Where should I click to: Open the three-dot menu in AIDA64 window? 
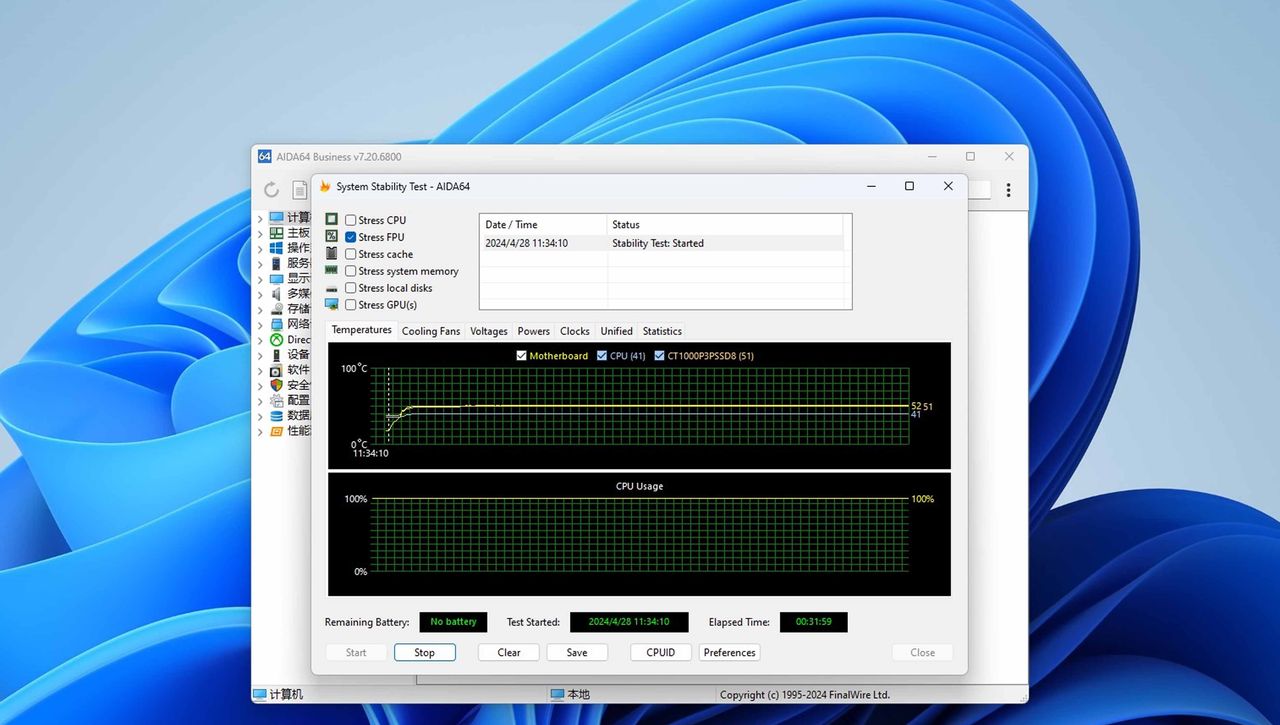click(x=1008, y=190)
